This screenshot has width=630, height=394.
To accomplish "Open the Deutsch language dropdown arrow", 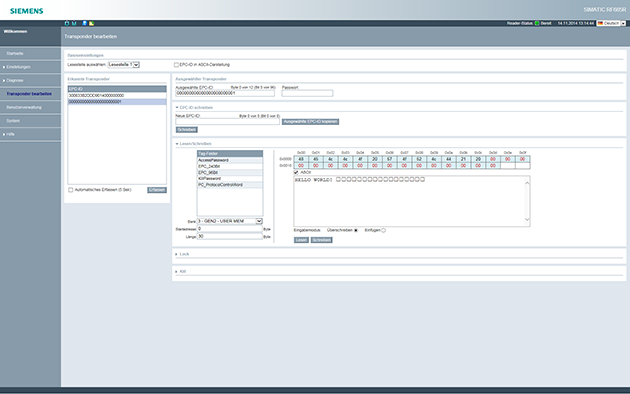I will tap(623, 23).
